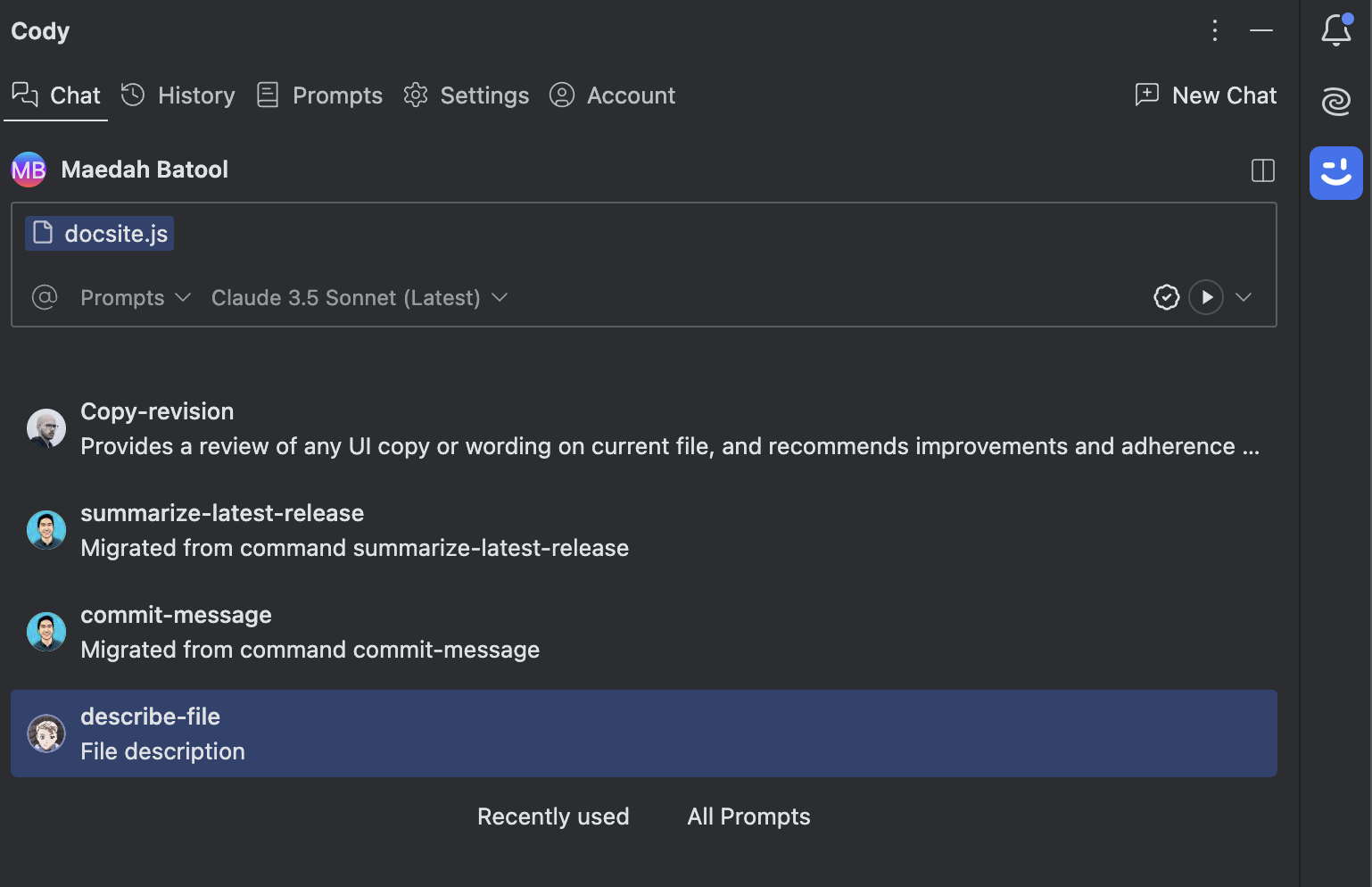Choose the commit-message prompt
This screenshot has height=887, width=1372.
(644, 632)
